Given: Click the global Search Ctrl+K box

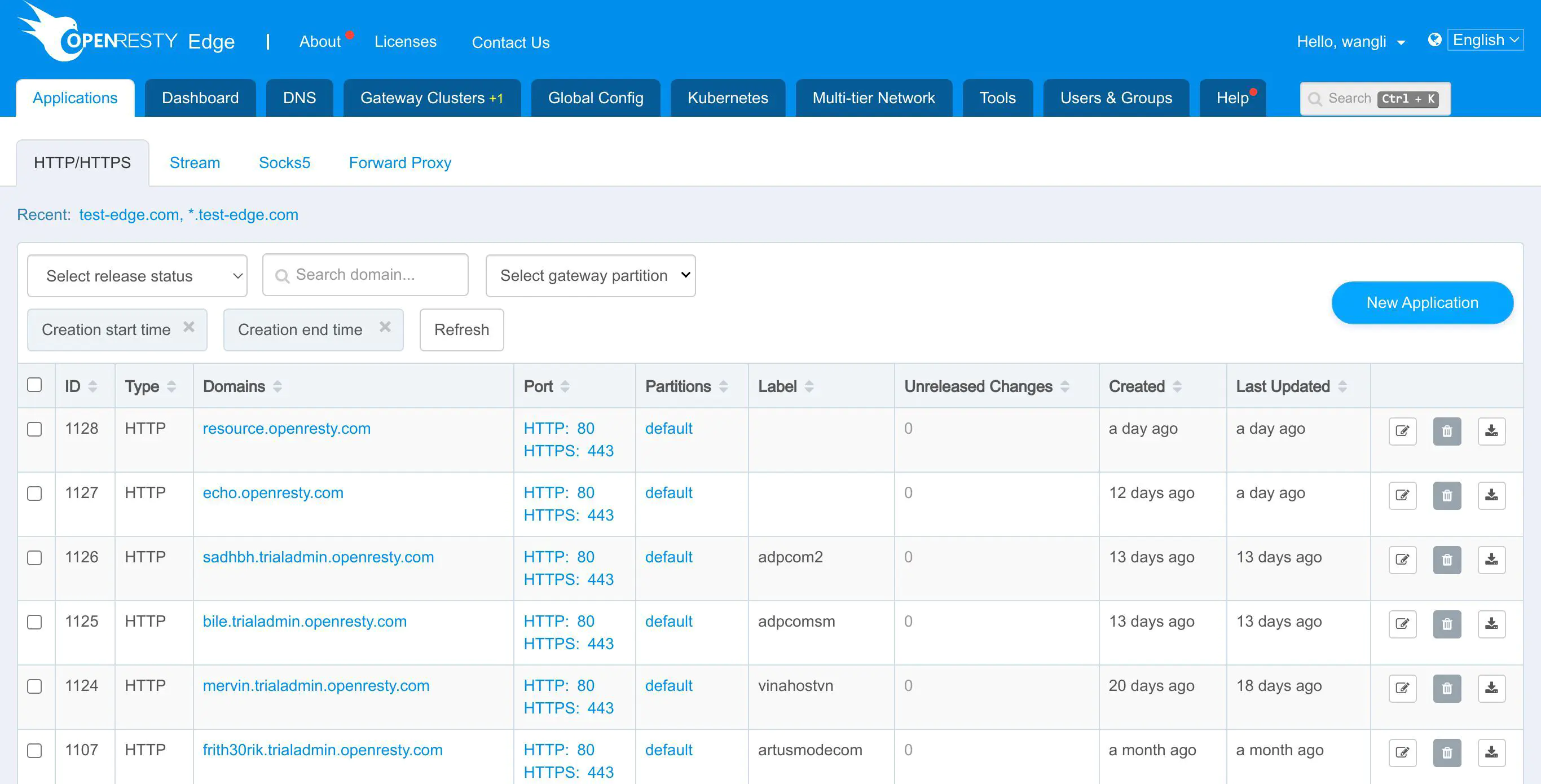Looking at the screenshot, I should tap(1375, 99).
